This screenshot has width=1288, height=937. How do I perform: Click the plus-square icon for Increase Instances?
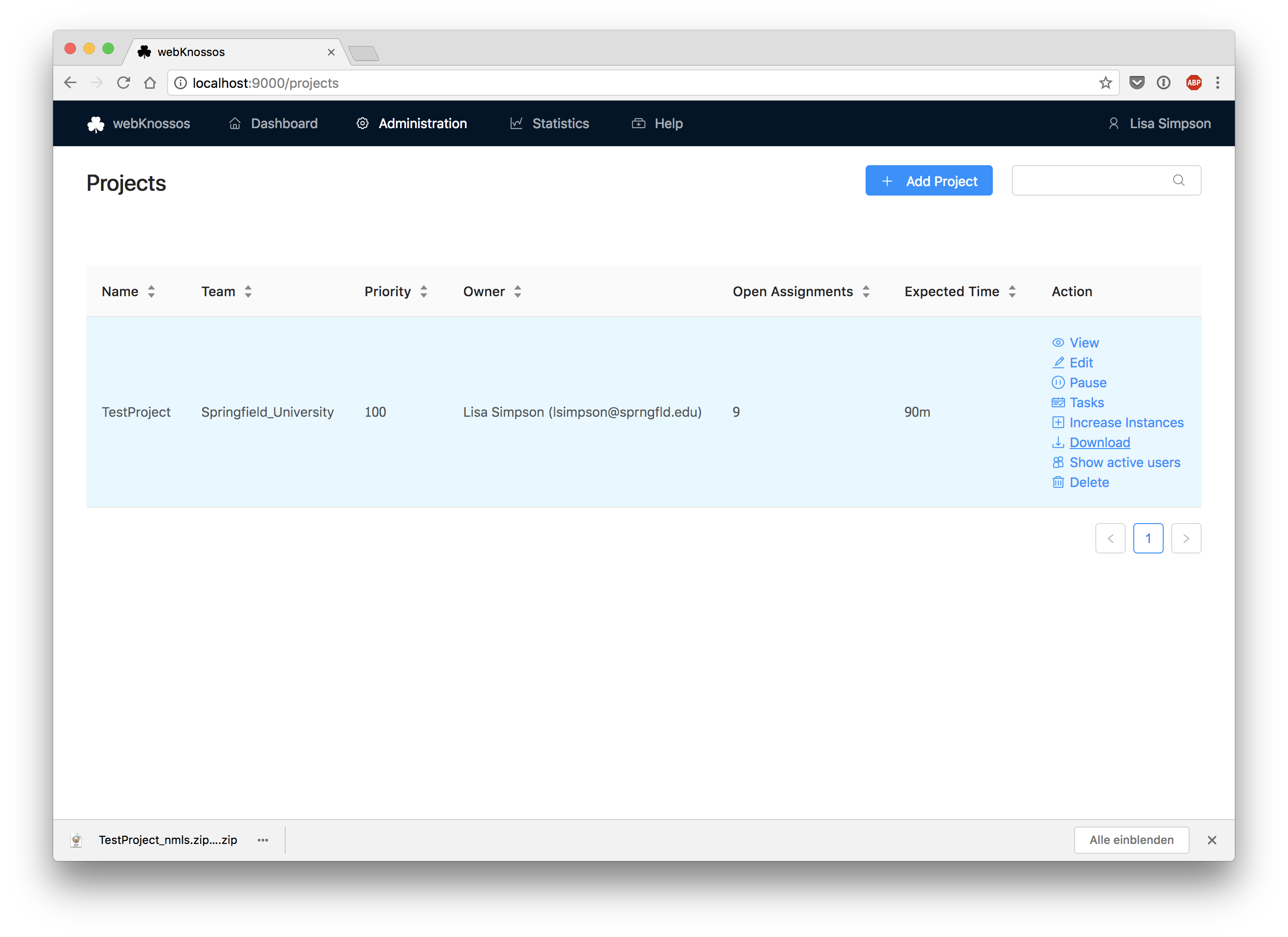1058,422
